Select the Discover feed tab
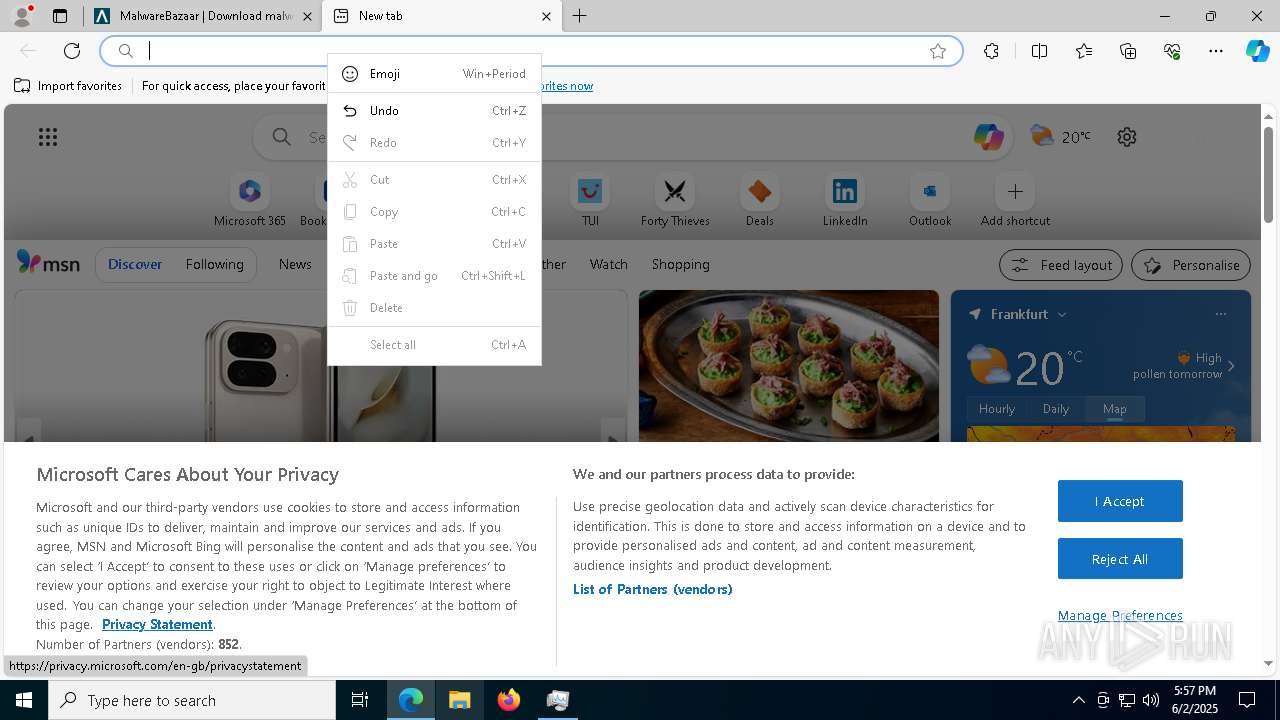This screenshot has height=720, width=1280. click(135, 265)
